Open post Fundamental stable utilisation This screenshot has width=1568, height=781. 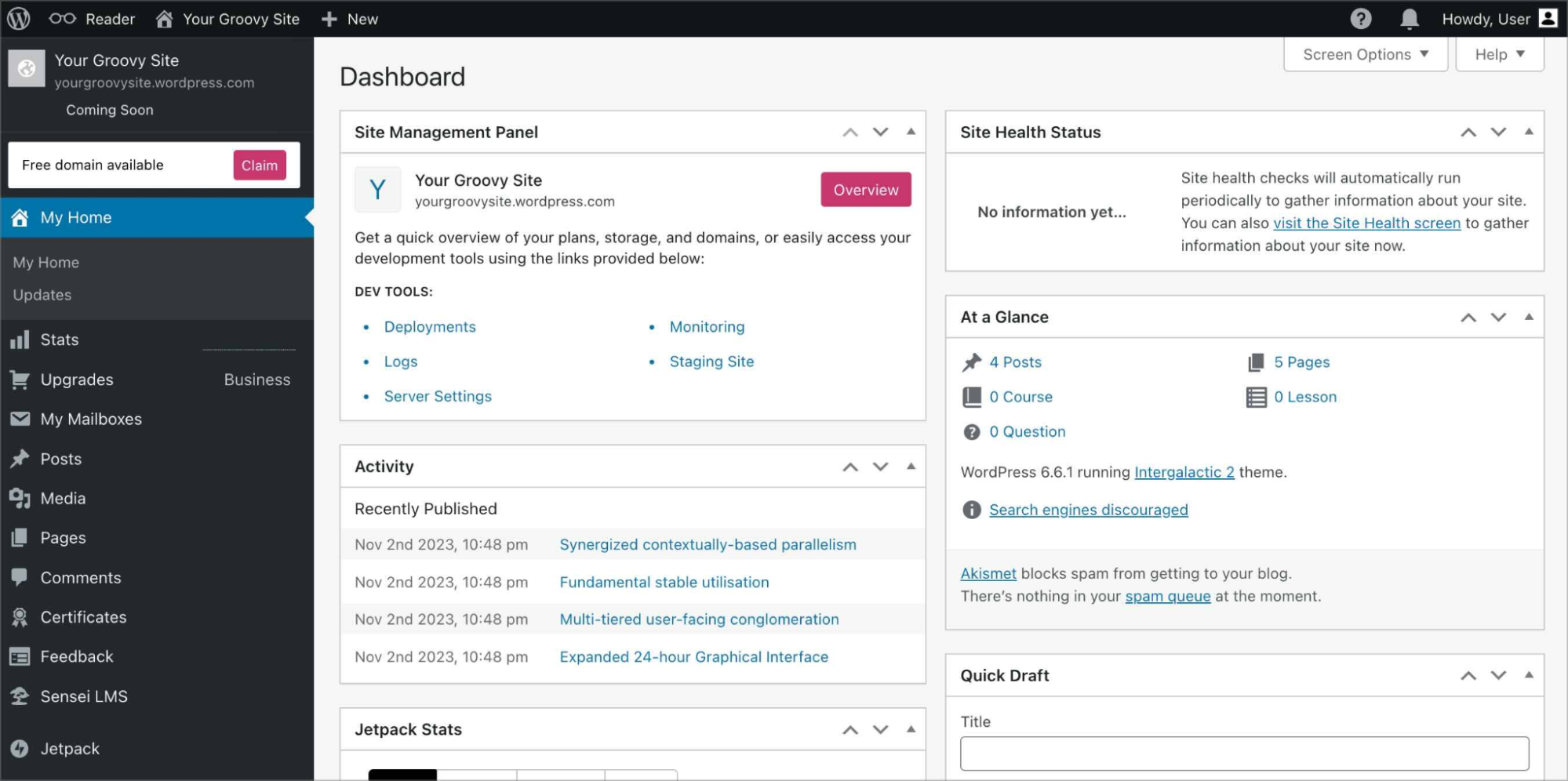[664, 582]
